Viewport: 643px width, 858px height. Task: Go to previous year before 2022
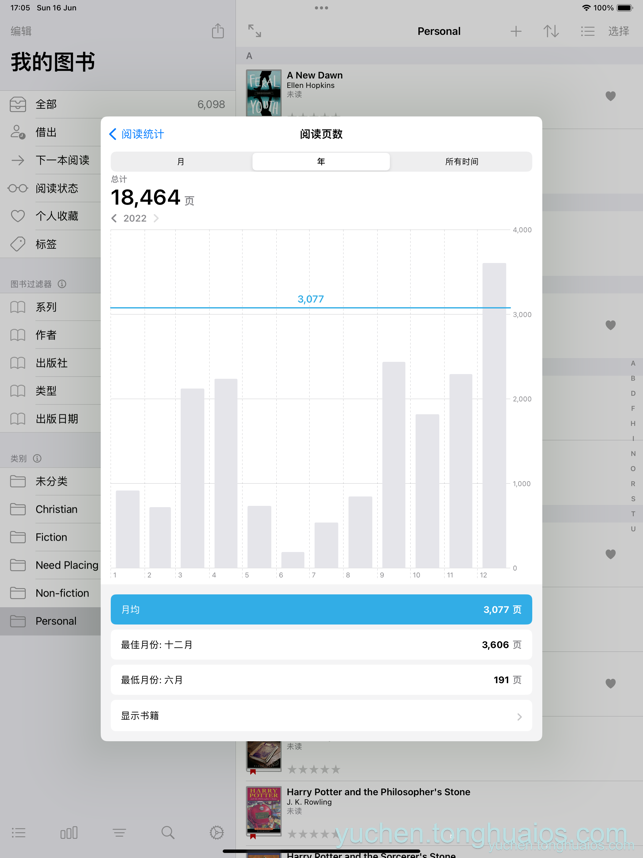tap(114, 218)
